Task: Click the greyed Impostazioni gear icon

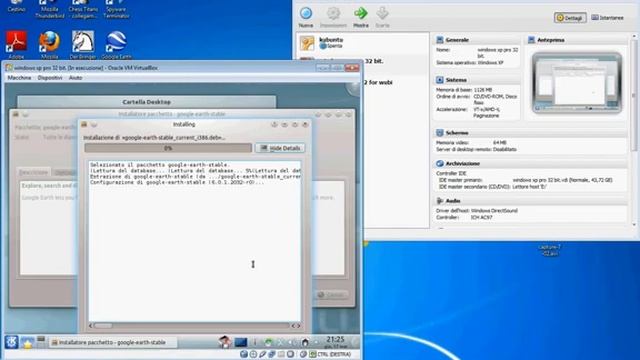Action: (333, 13)
